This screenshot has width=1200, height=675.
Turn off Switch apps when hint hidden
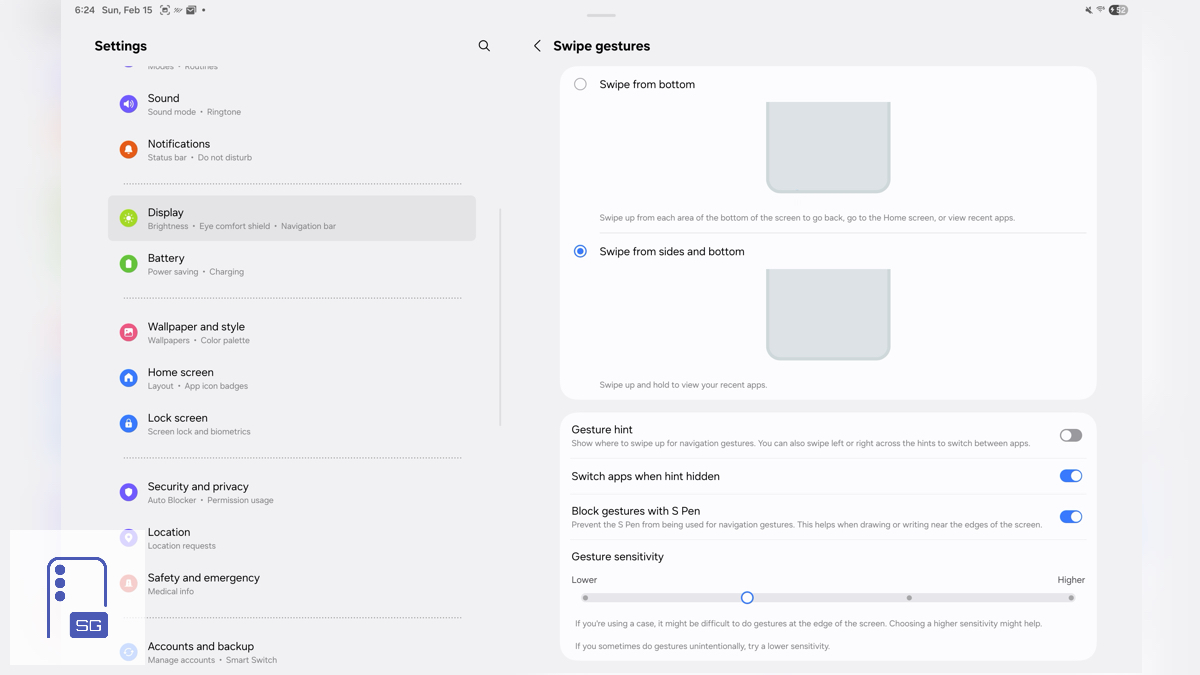click(x=1071, y=476)
